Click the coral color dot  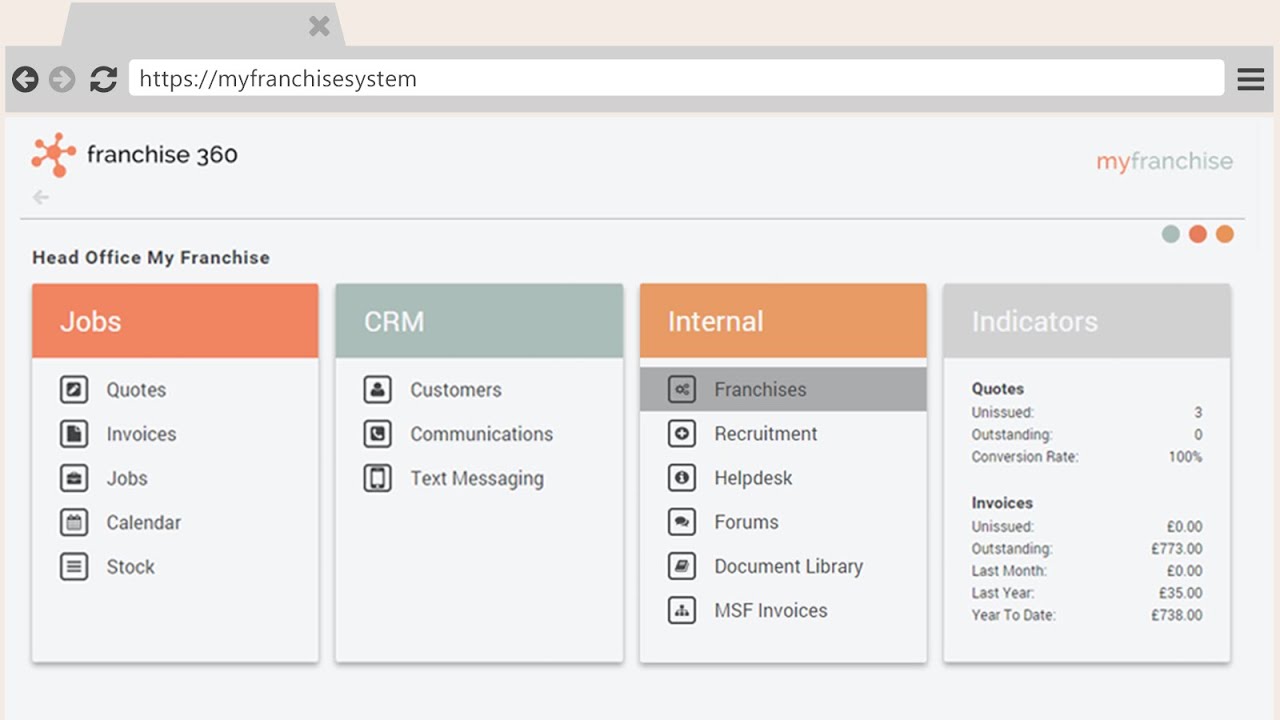coord(1198,234)
